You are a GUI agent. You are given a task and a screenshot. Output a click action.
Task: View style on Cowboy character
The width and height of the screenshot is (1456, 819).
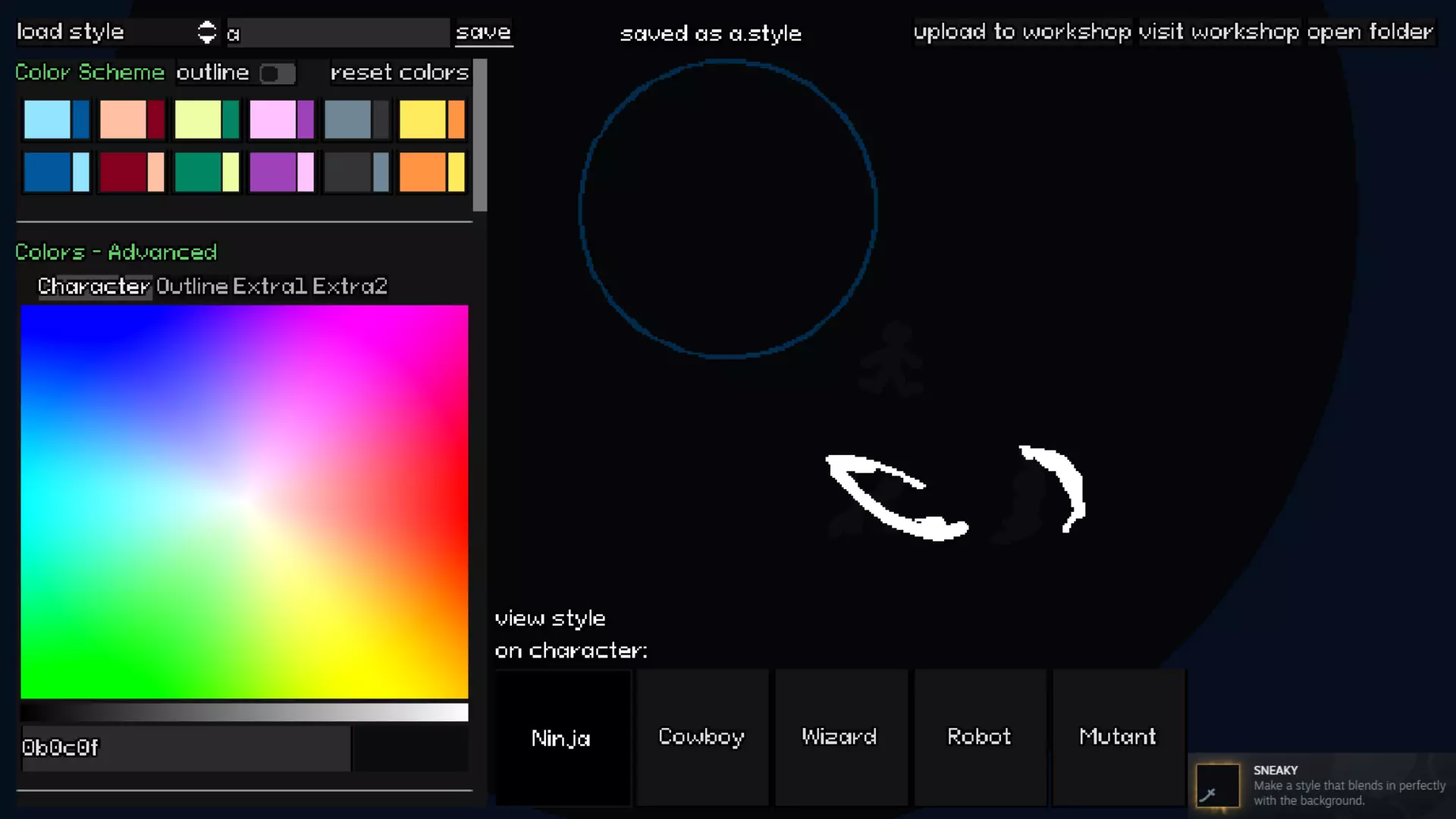click(701, 737)
